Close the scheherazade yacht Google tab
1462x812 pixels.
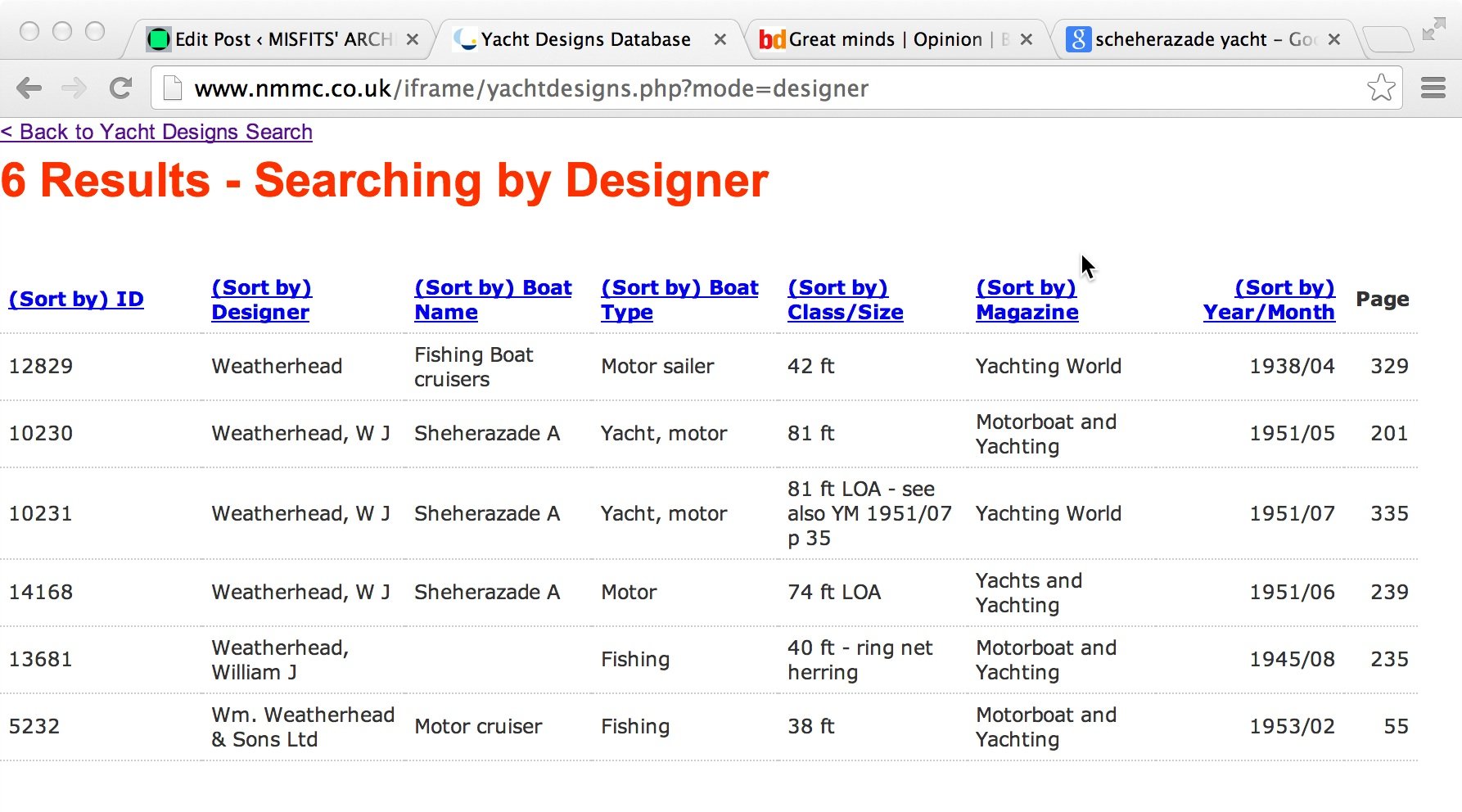click(x=1334, y=39)
